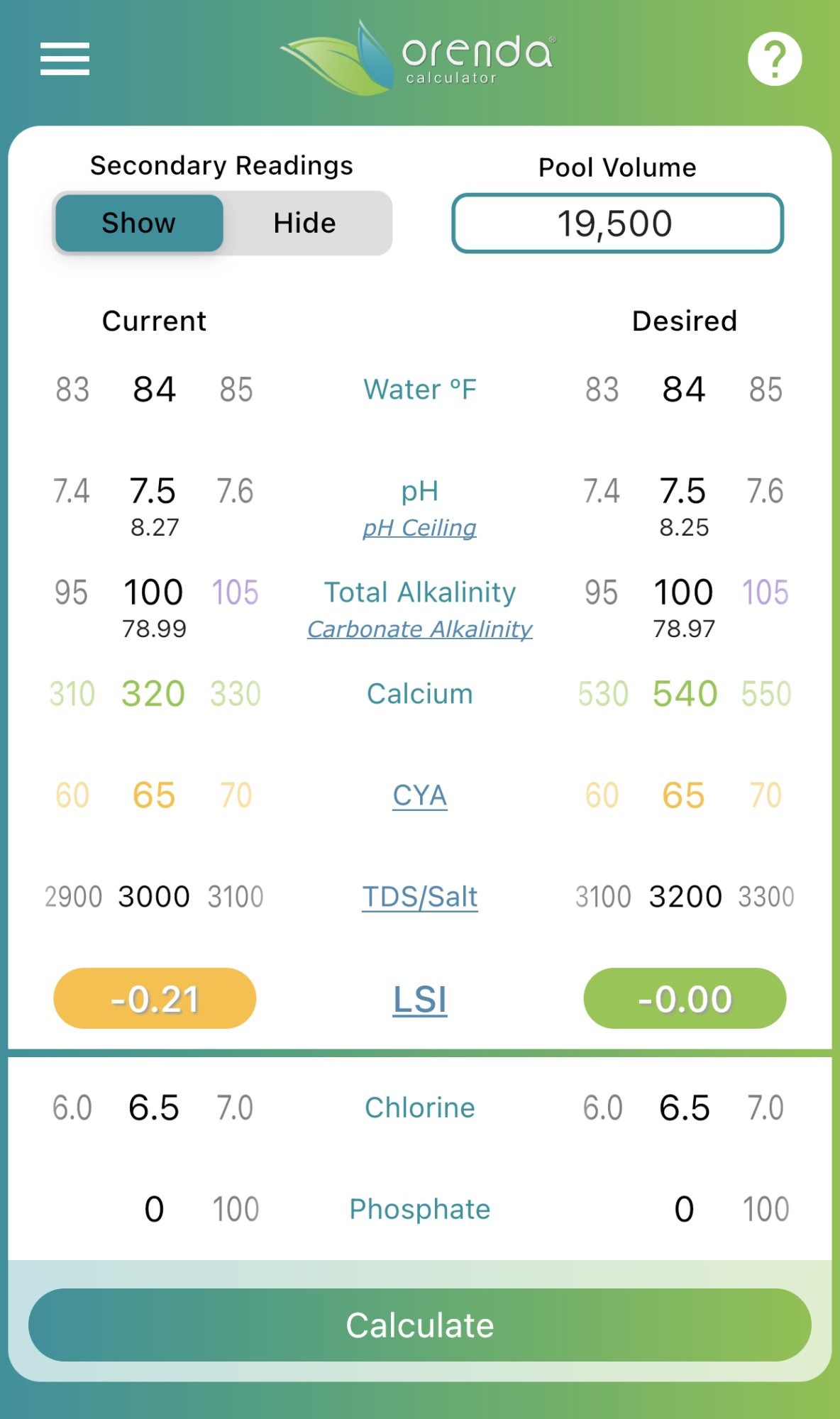Choose 310 for current calcium
Screen dimensions: 840x1419
(72, 694)
